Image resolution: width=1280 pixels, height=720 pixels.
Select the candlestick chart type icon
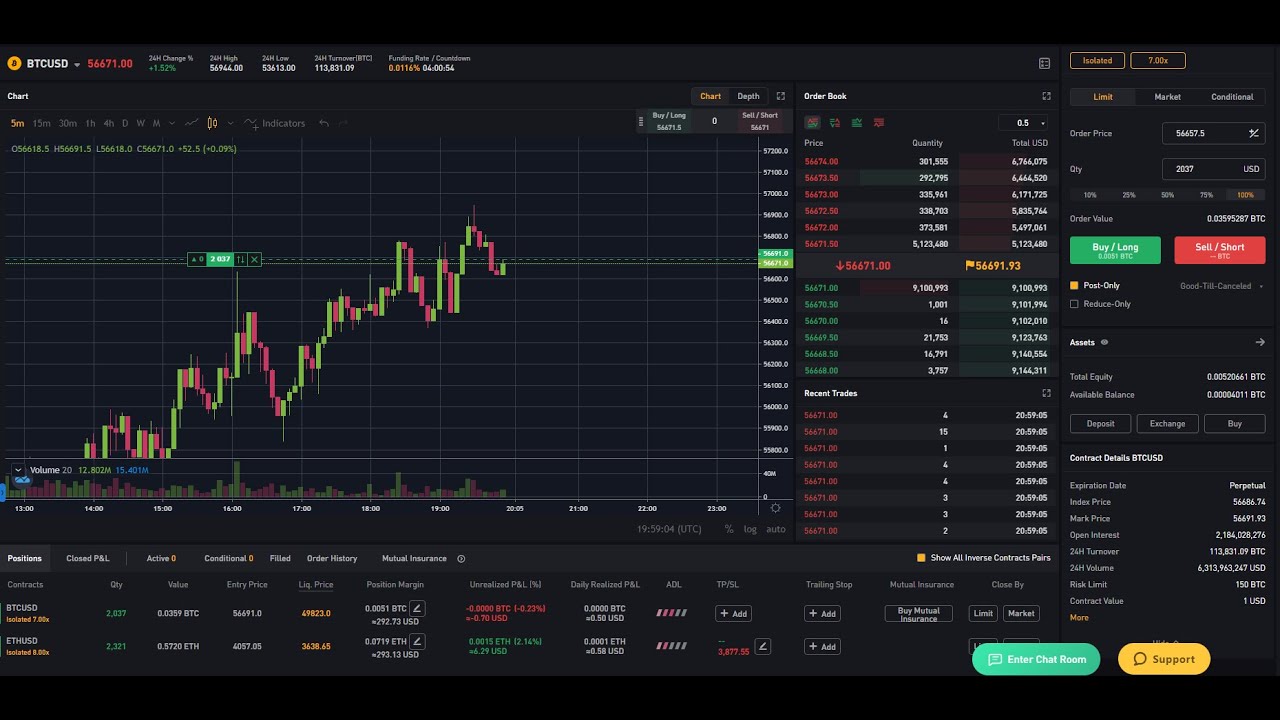[x=212, y=123]
